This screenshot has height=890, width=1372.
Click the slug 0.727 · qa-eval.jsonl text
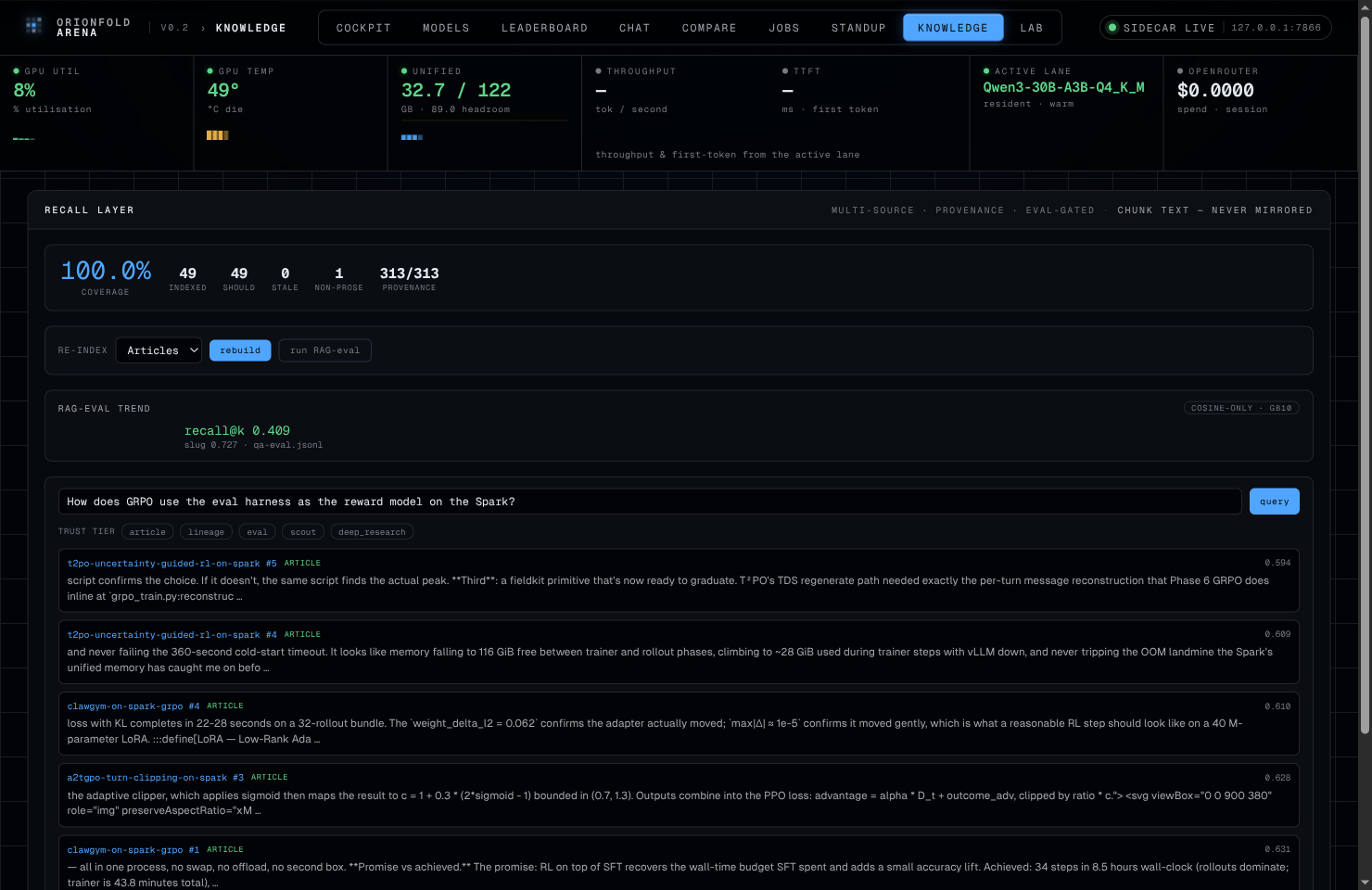253,445
